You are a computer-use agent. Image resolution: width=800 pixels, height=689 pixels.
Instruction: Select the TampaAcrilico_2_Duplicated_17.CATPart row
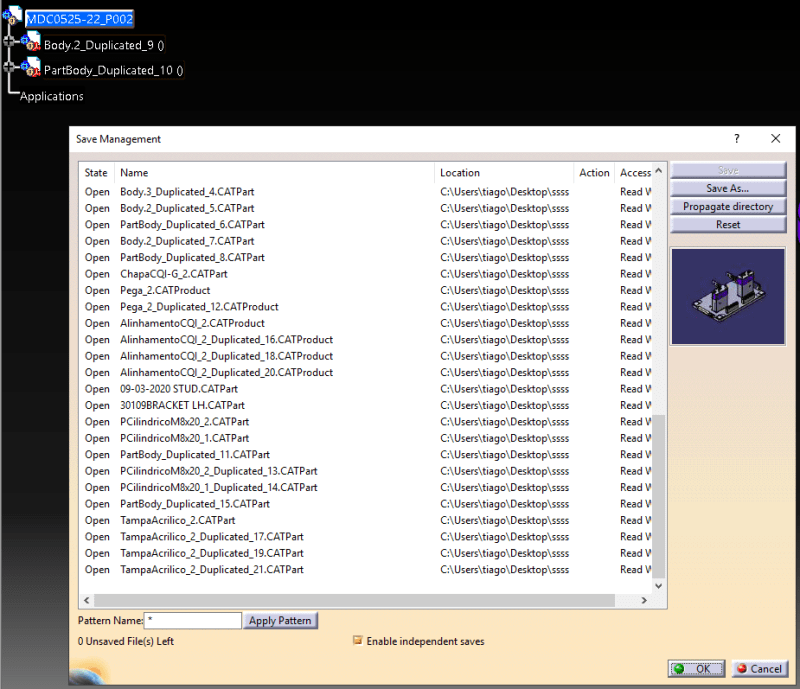tap(366, 536)
